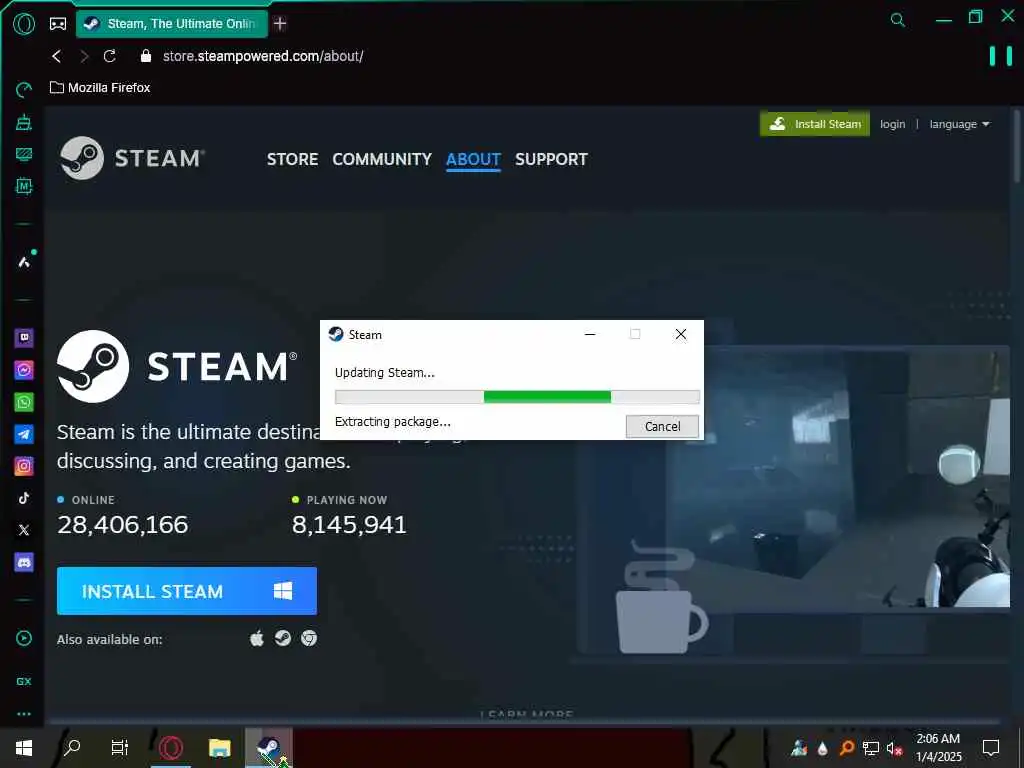
Task: Click the PLAYING NOW count 8,145,941
Action: tap(349, 524)
